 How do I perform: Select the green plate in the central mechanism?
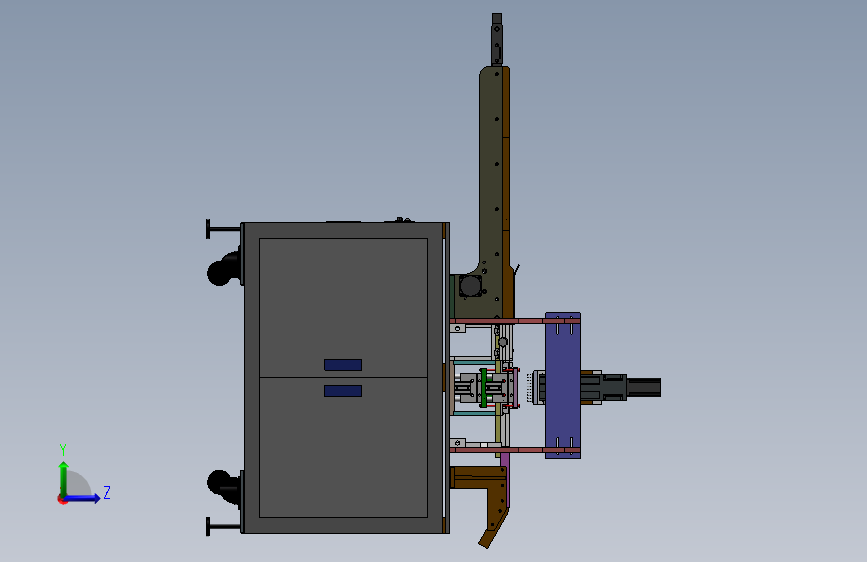[x=484, y=388]
